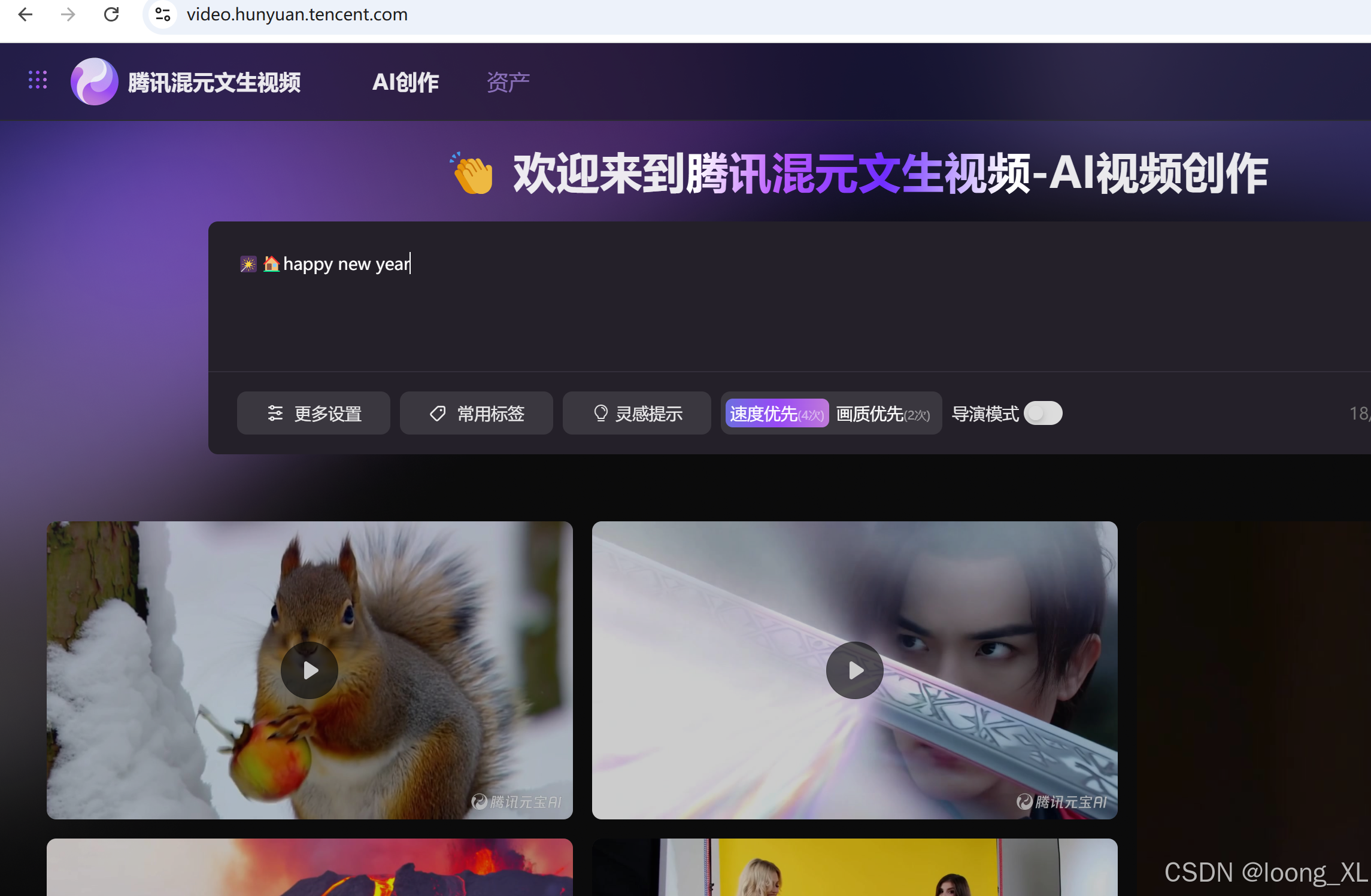Click the lightbulb icon on 灵感提示
Viewport: 1371px width, 896px height.
click(601, 413)
